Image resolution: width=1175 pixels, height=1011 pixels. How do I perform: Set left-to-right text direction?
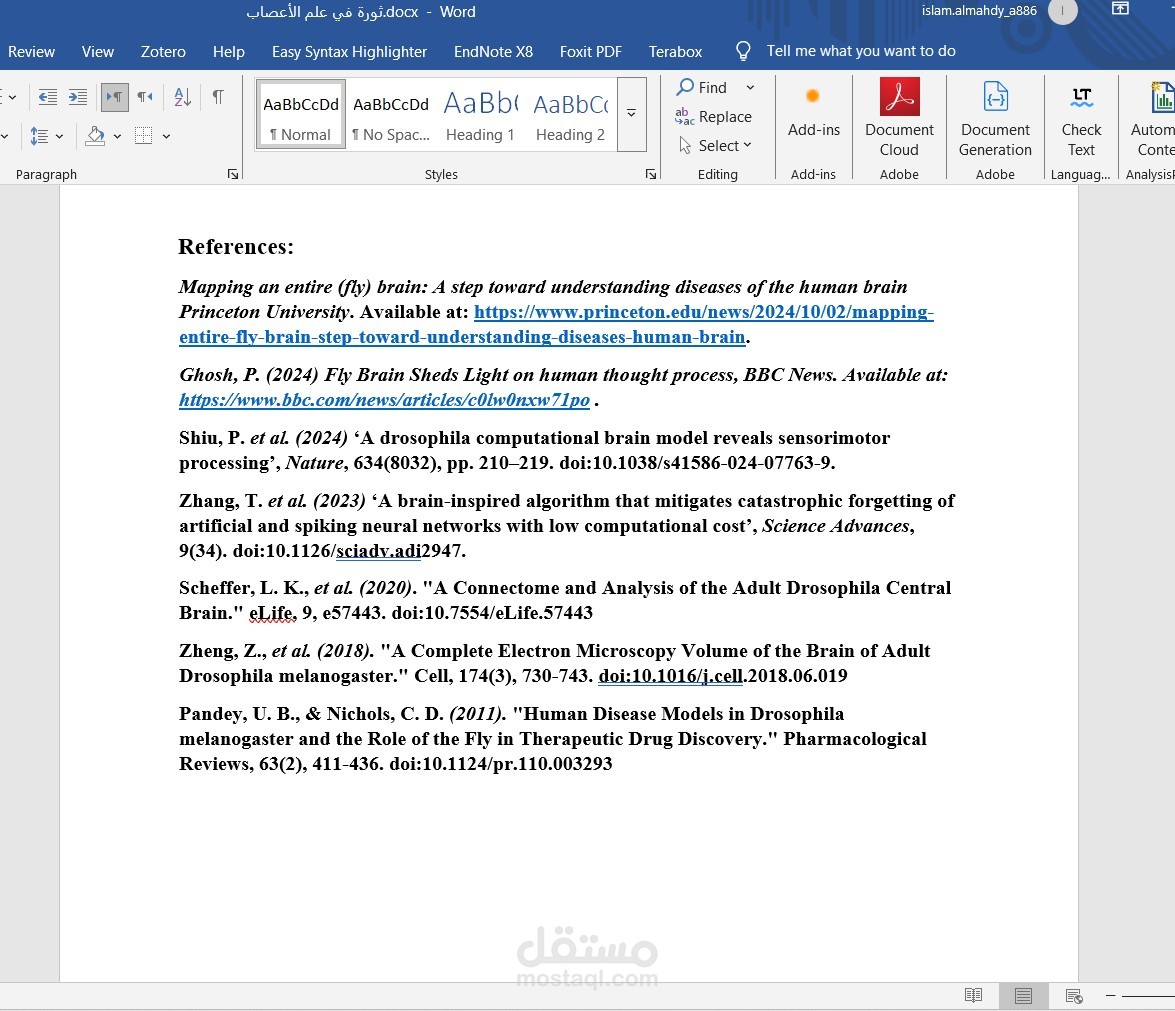point(115,97)
